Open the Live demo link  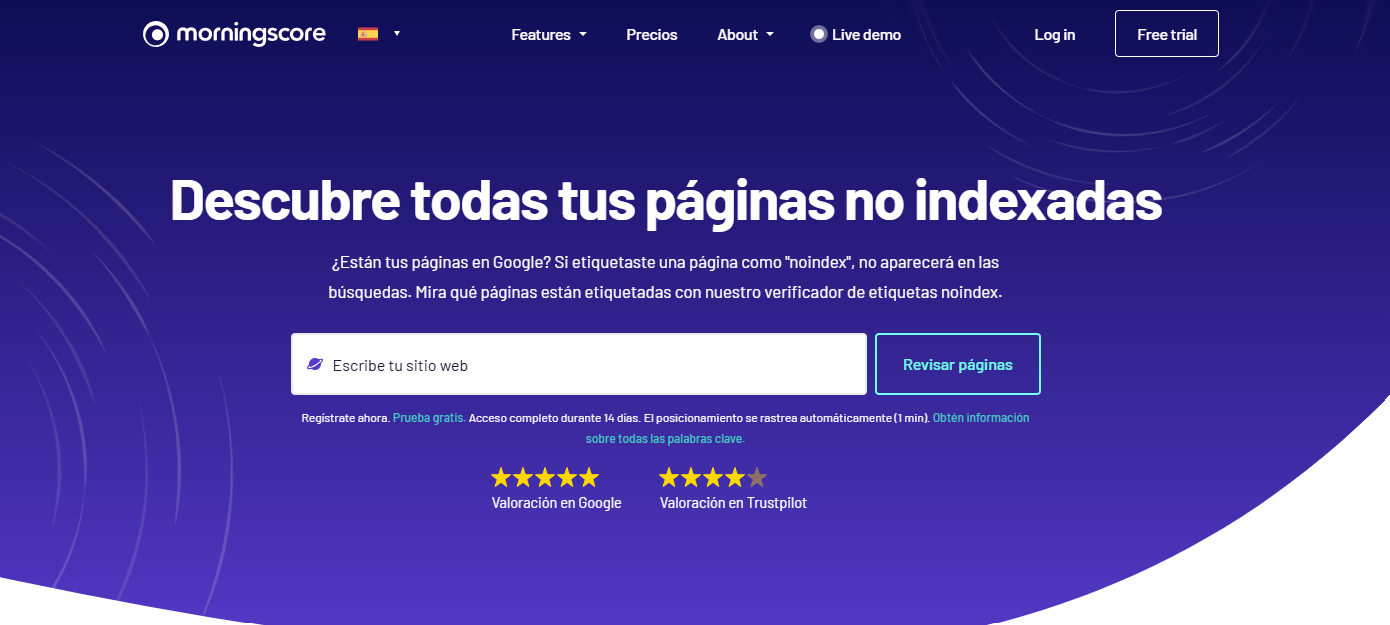tap(866, 35)
